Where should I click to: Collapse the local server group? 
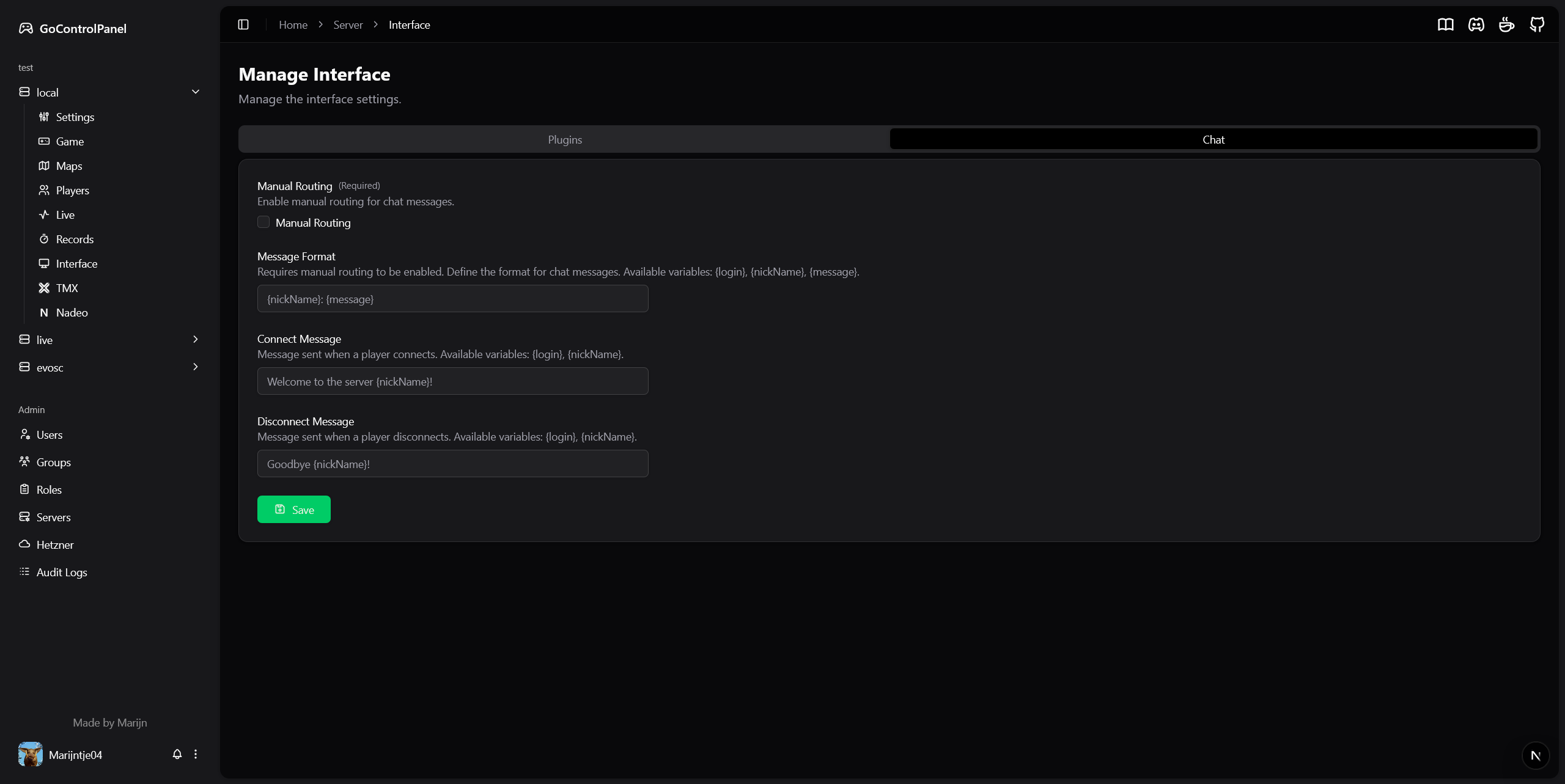(196, 92)
